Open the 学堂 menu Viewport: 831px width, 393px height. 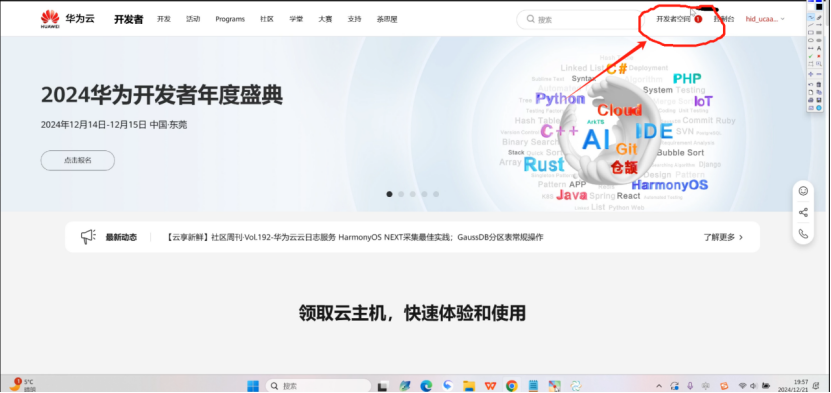click(x=296, y=19)
